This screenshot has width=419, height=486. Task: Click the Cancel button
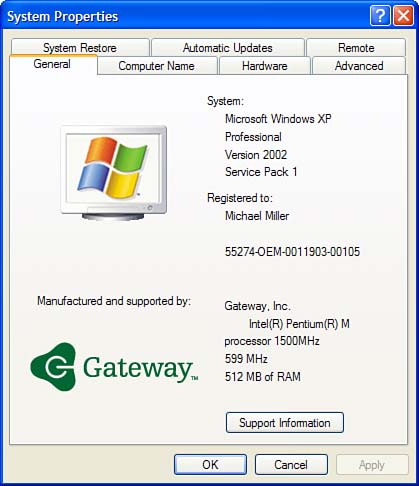(x=291, y=464)
